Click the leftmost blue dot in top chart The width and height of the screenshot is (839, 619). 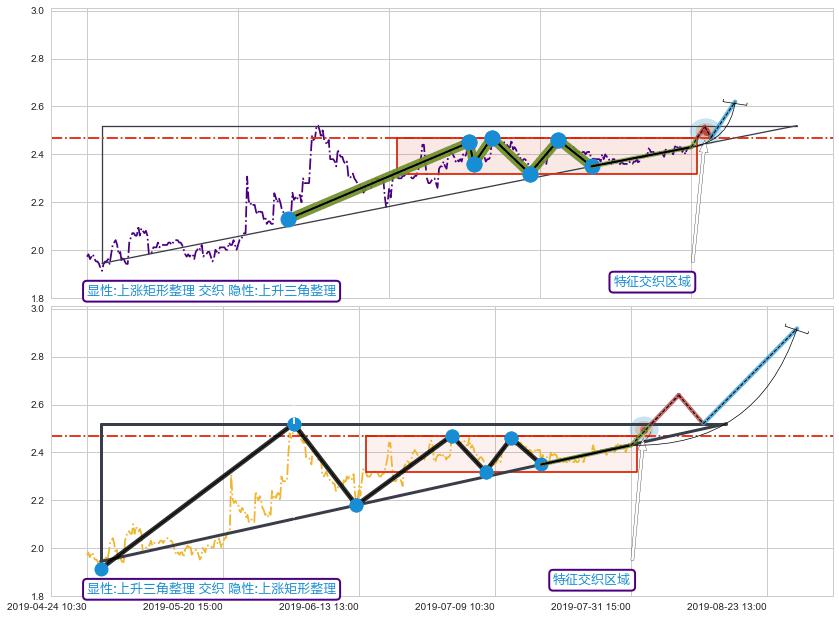[x=288, y=219]
